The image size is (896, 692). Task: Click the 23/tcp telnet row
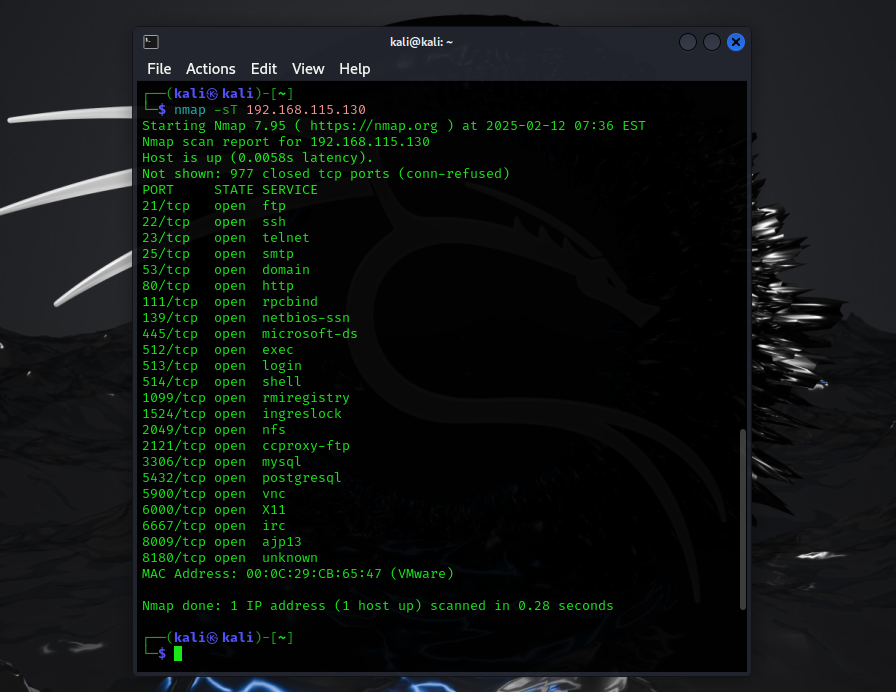point(226,238)
